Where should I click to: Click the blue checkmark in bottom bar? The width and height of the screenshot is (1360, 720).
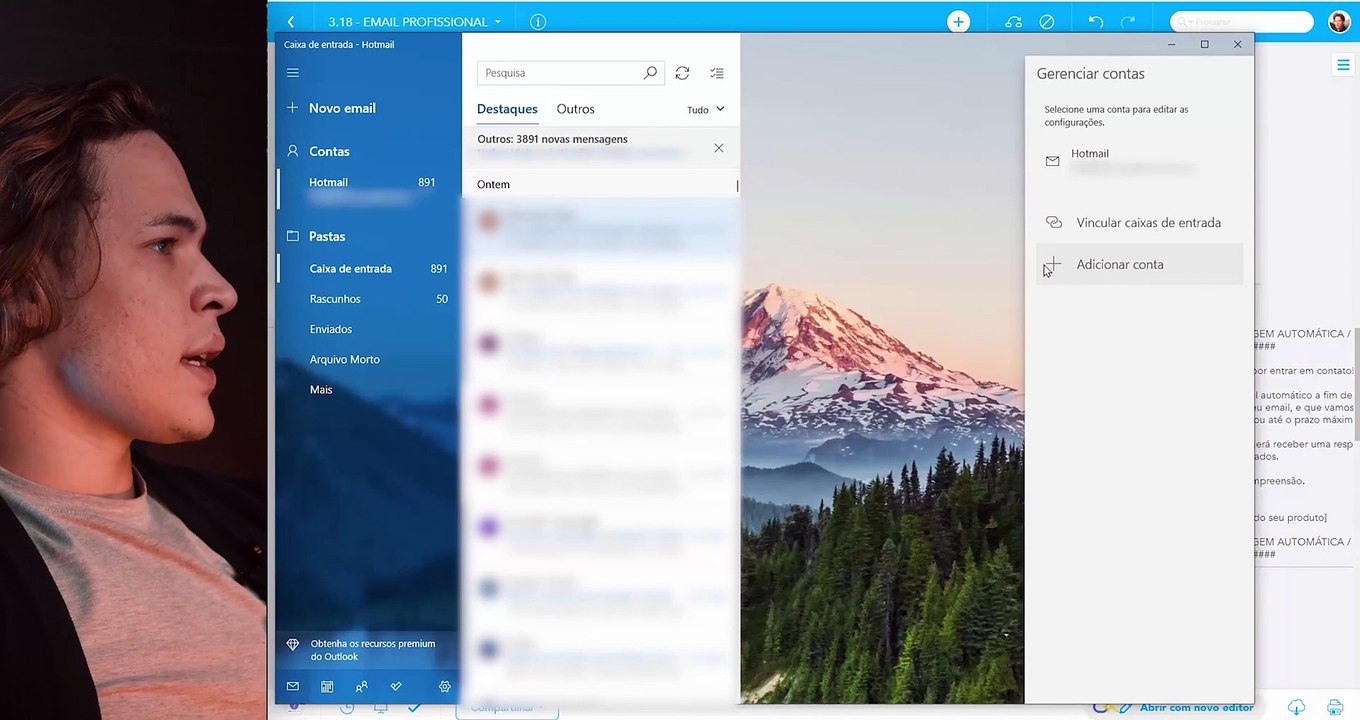[x=414, y=708]
